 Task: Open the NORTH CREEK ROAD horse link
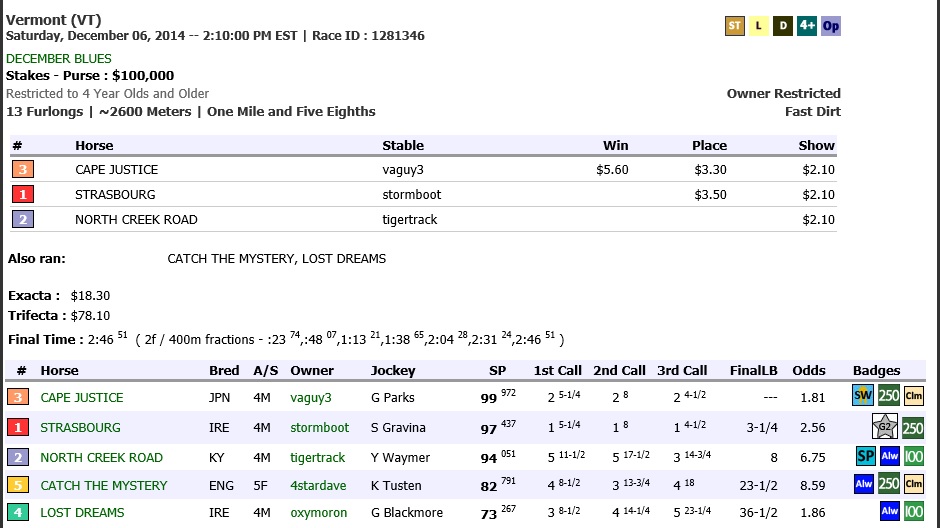101,457
